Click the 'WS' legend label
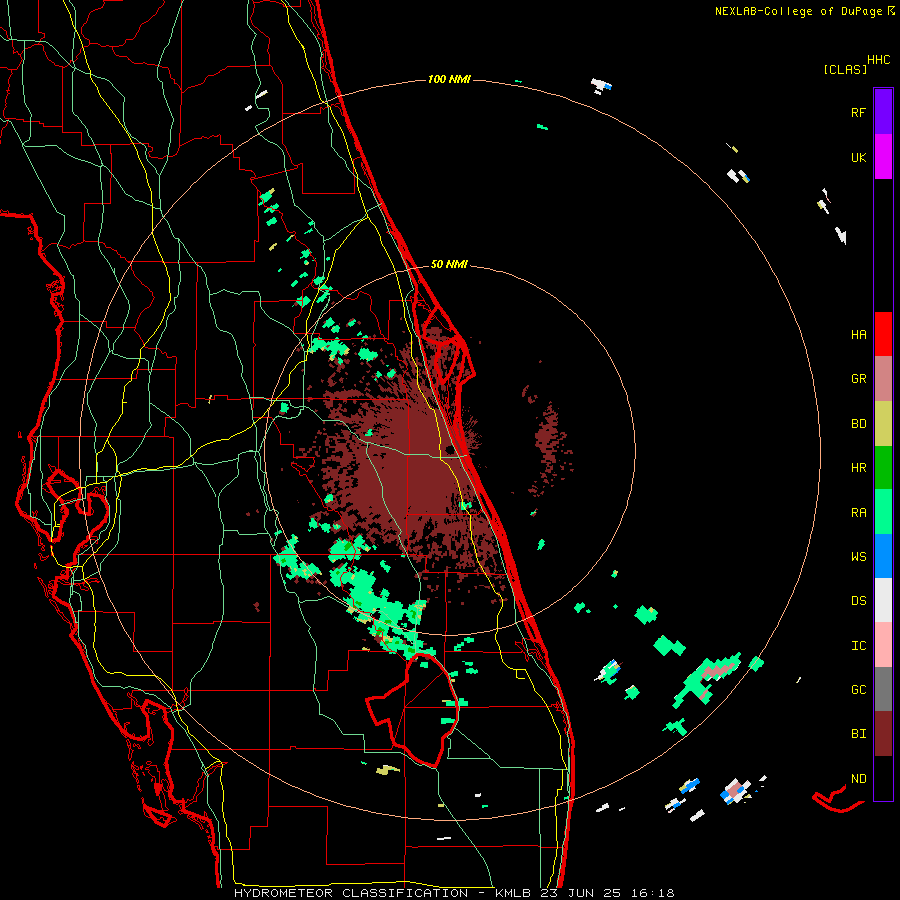The height and width of the screenshot is (900, 900). tap(858, 557)
